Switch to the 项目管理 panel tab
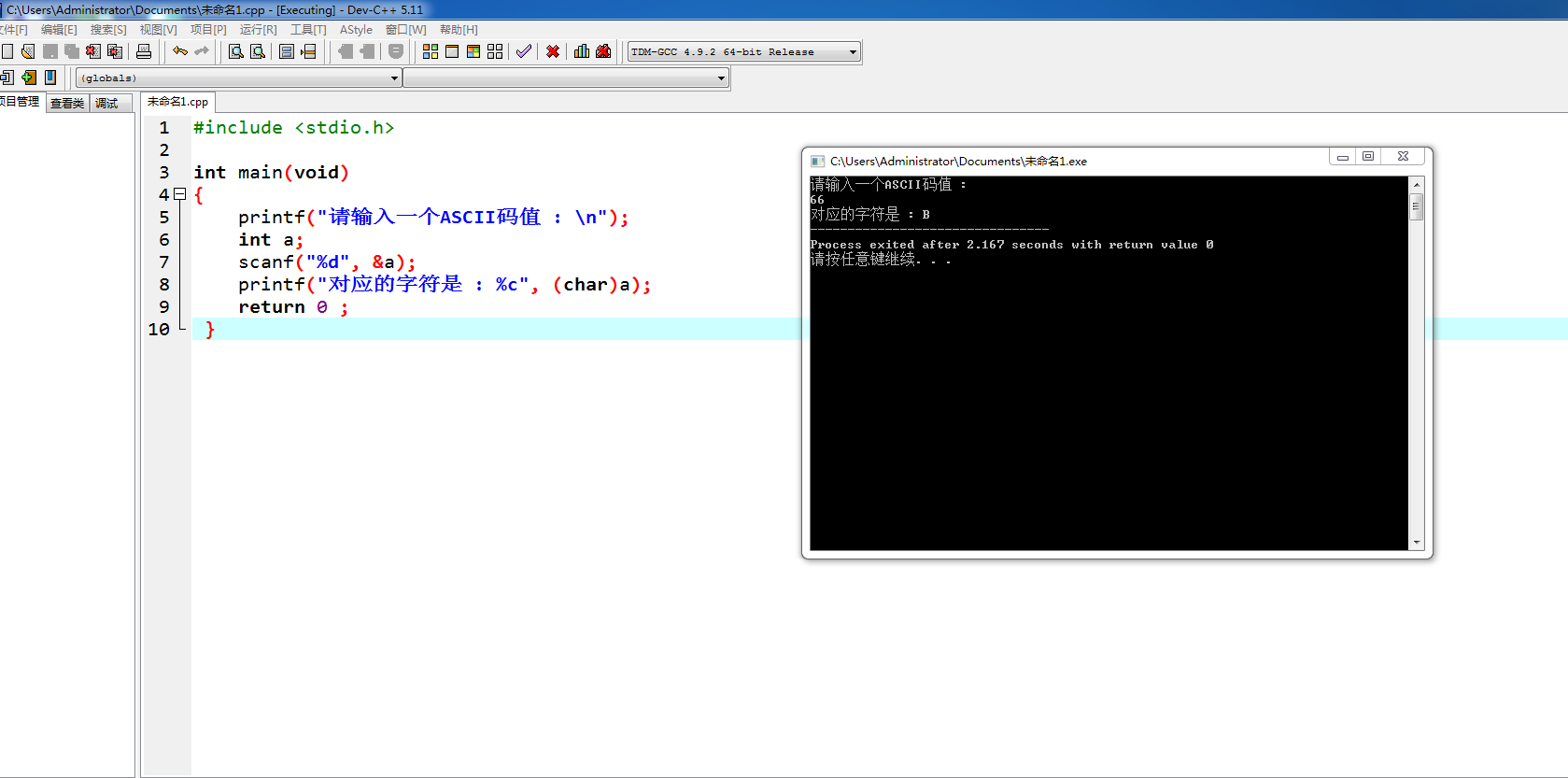This screenshot has width=1568, height=778. pos(21,102)
